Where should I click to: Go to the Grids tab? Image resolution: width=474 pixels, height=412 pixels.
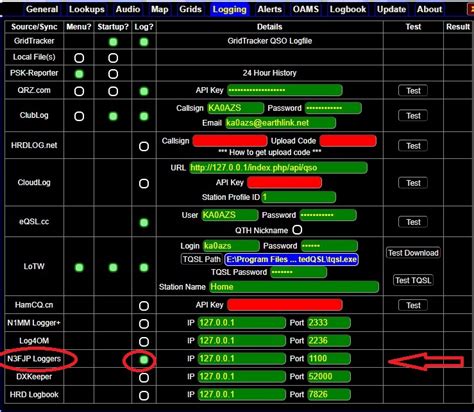(190, 9)
